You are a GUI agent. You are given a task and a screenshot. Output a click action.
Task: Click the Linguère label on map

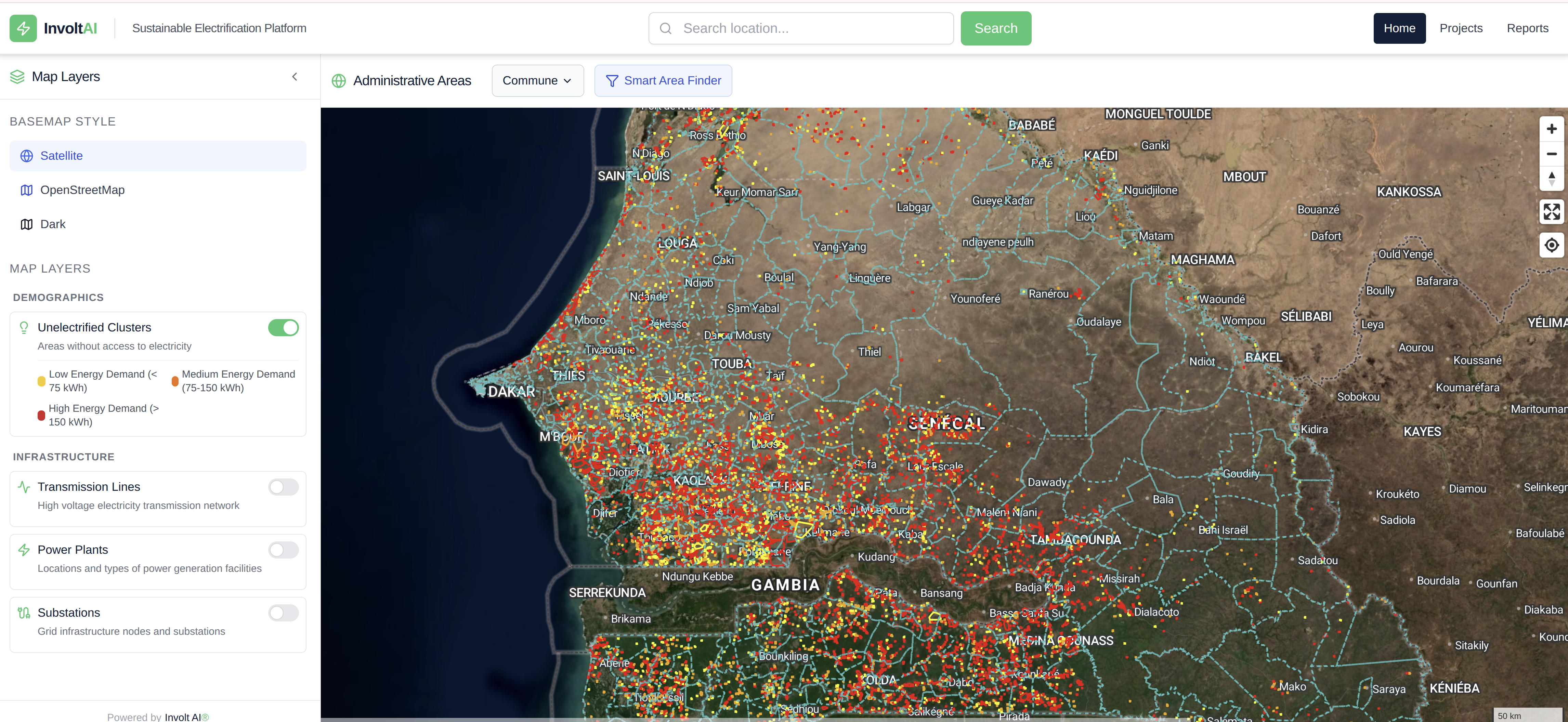tap(869, 278)
